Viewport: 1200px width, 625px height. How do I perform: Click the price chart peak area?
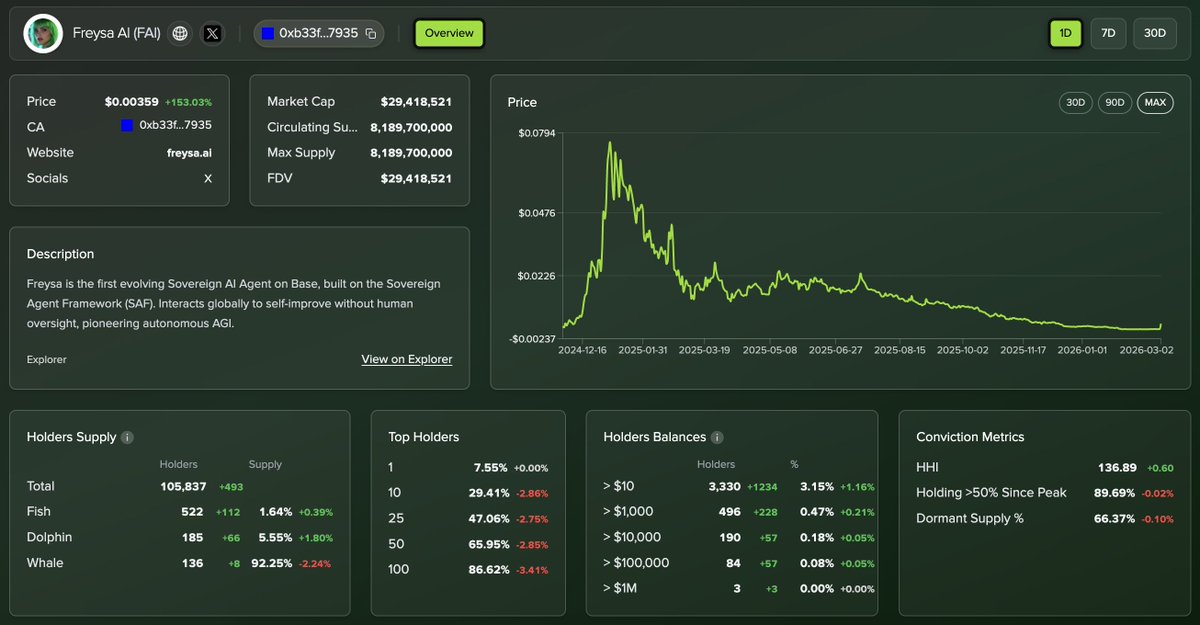(611, 145)
